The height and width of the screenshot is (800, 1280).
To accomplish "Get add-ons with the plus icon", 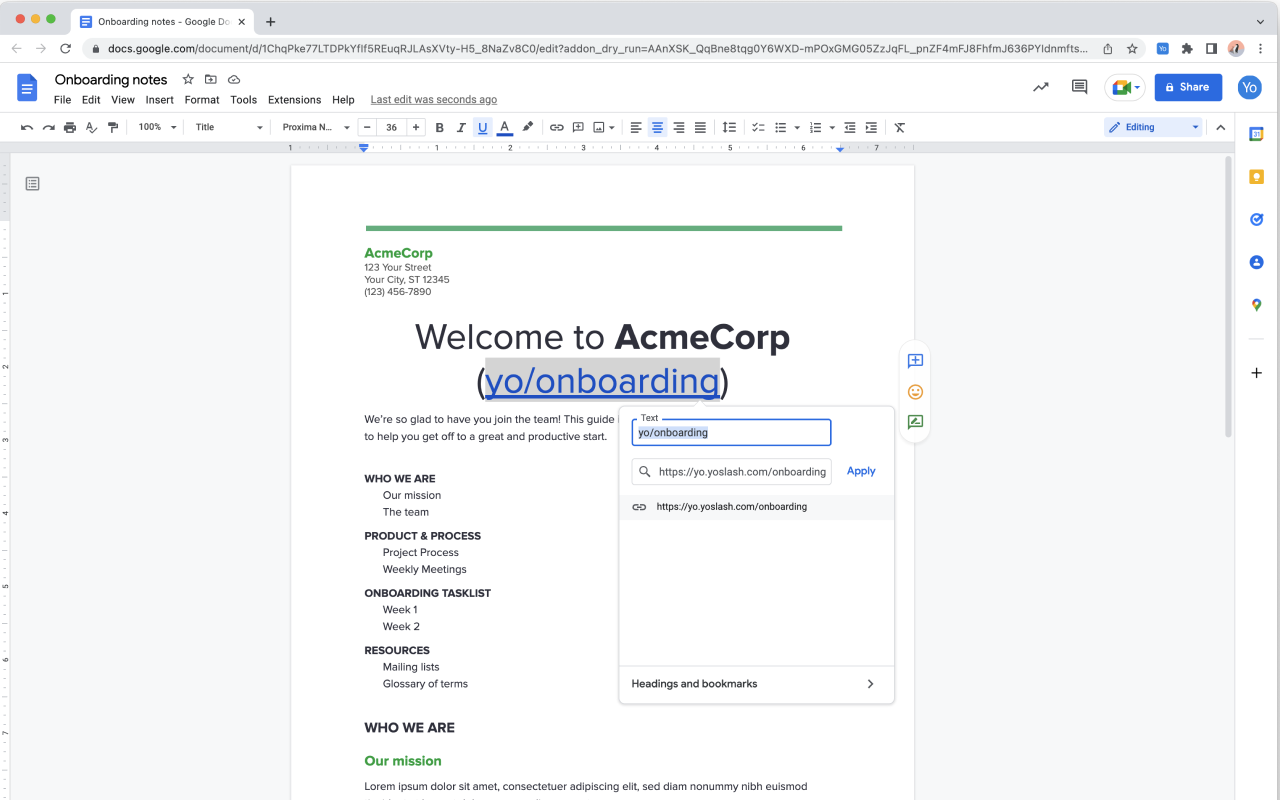I will tap(1257, 373).
